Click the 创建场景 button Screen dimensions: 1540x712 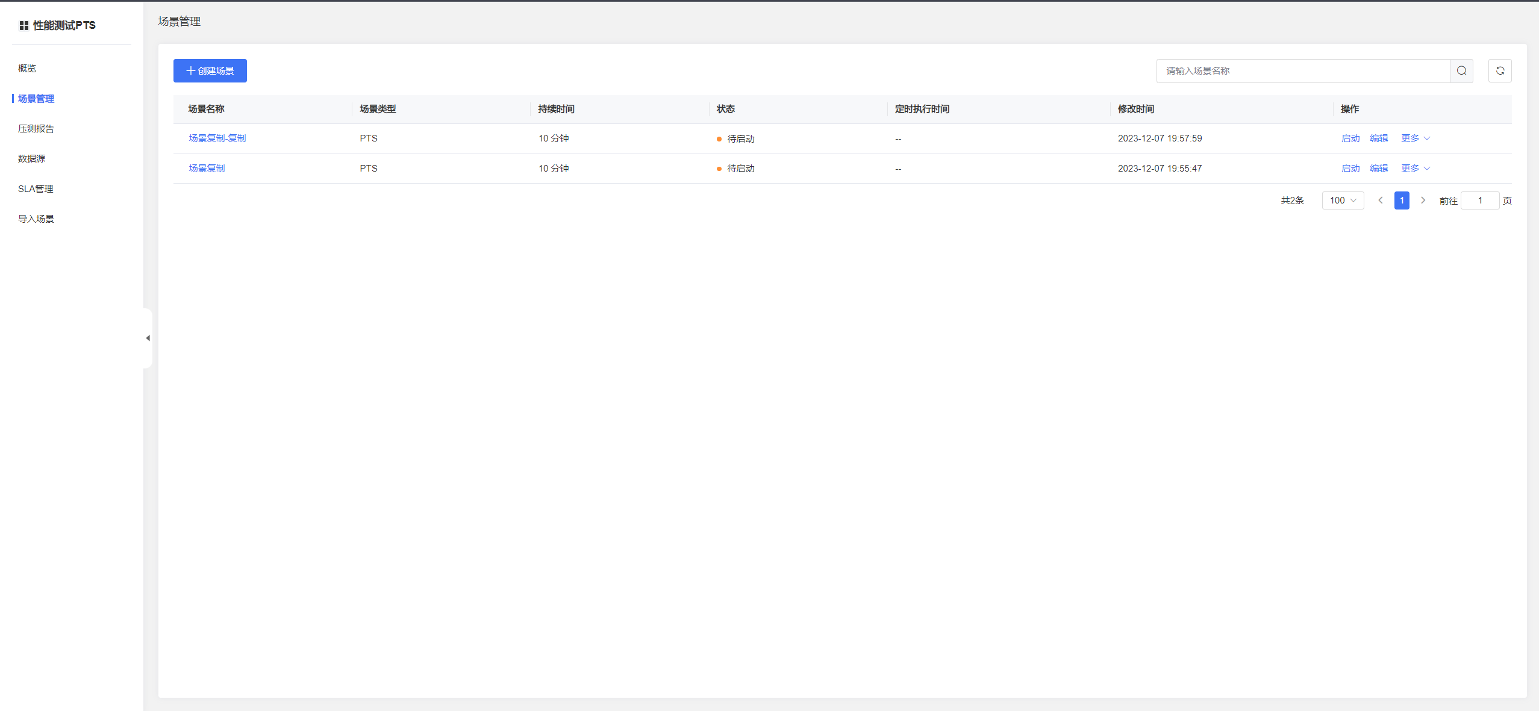click(x=210, y=71)
